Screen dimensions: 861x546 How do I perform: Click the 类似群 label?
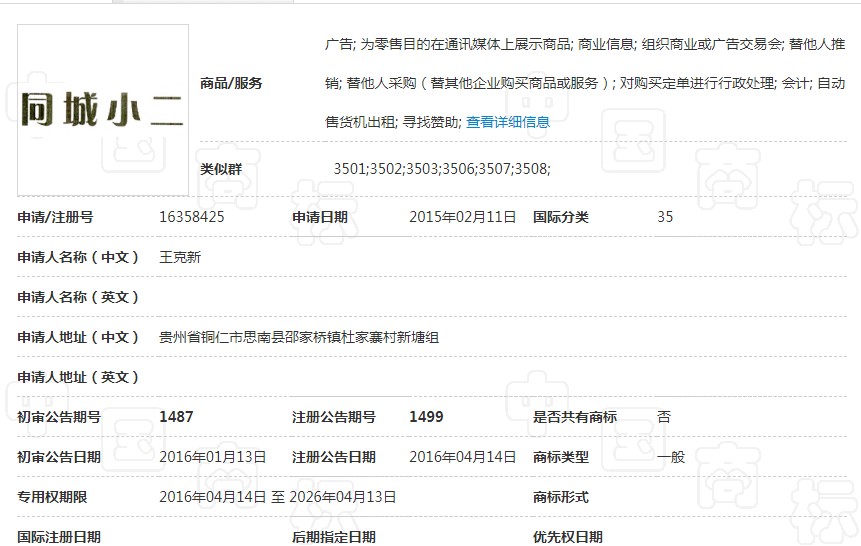pyautogui.click(x=221, y=169)
